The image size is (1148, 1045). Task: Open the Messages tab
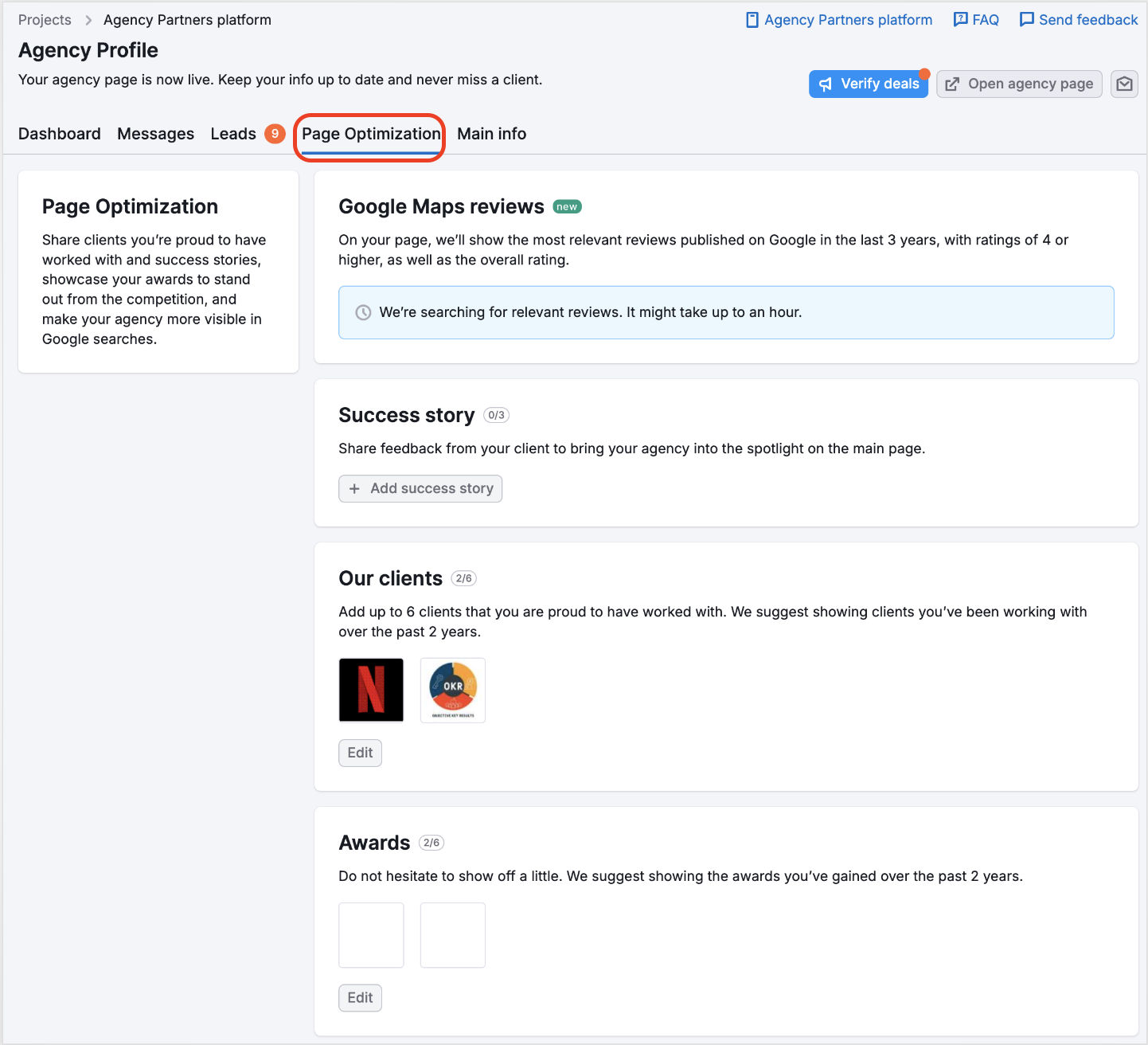[x=155, y=134]
